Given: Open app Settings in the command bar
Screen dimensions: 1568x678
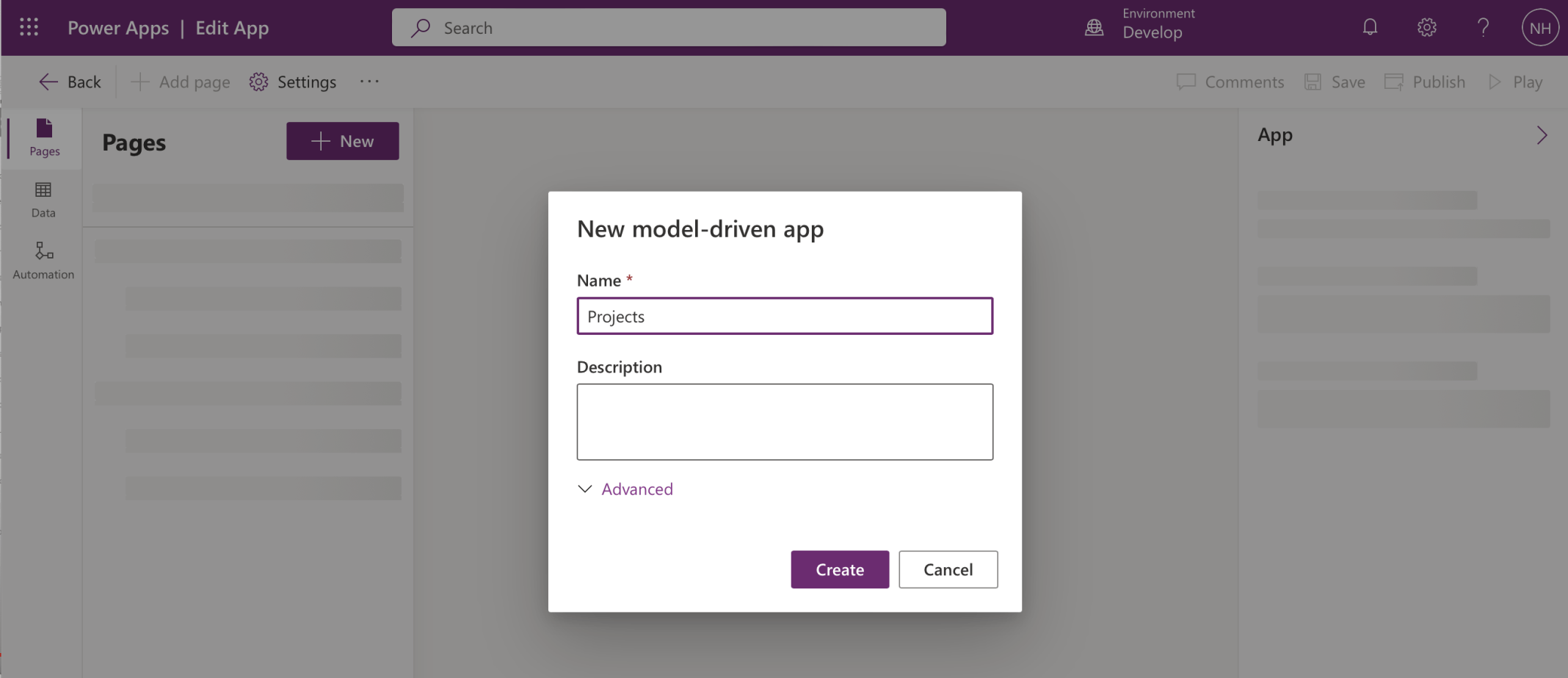Looking at the screenshot, I should [293, 82].
